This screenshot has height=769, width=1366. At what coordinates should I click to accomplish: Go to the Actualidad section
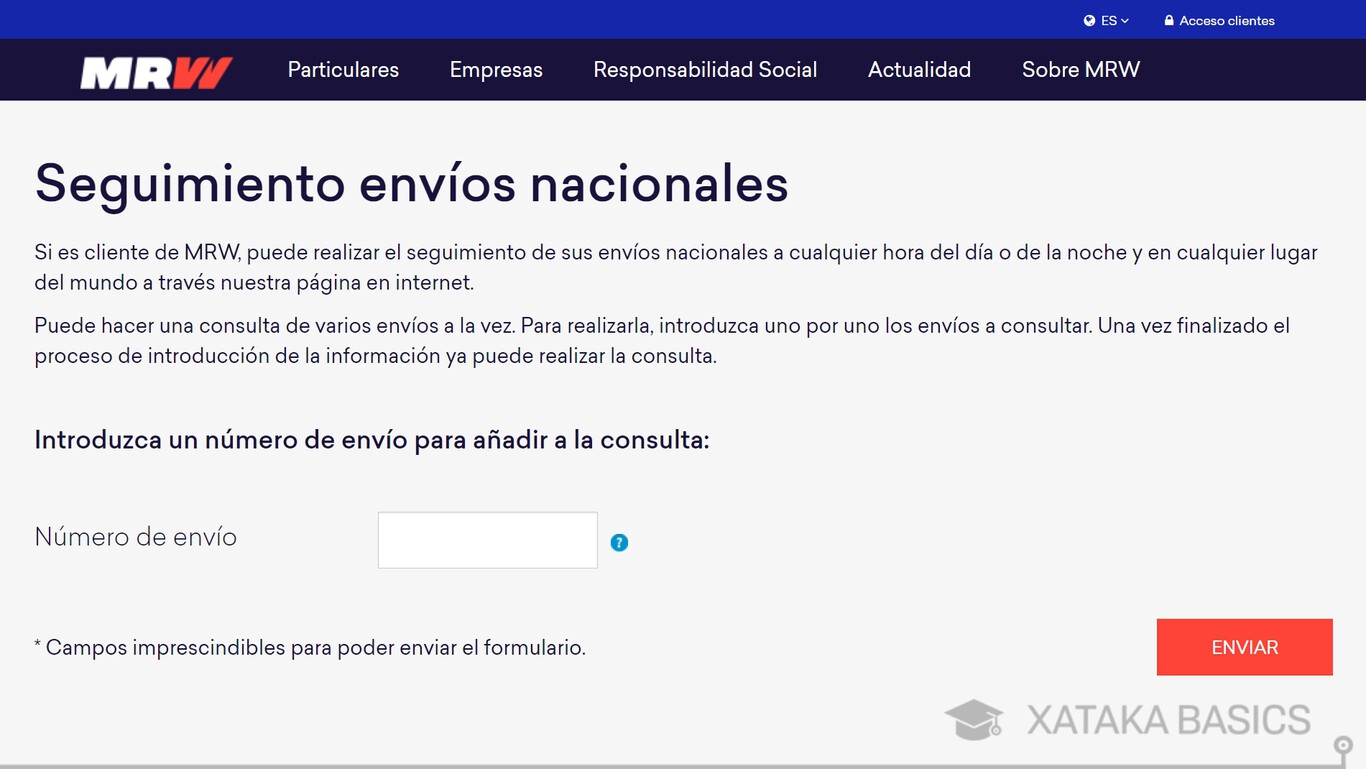pos(919,70)
